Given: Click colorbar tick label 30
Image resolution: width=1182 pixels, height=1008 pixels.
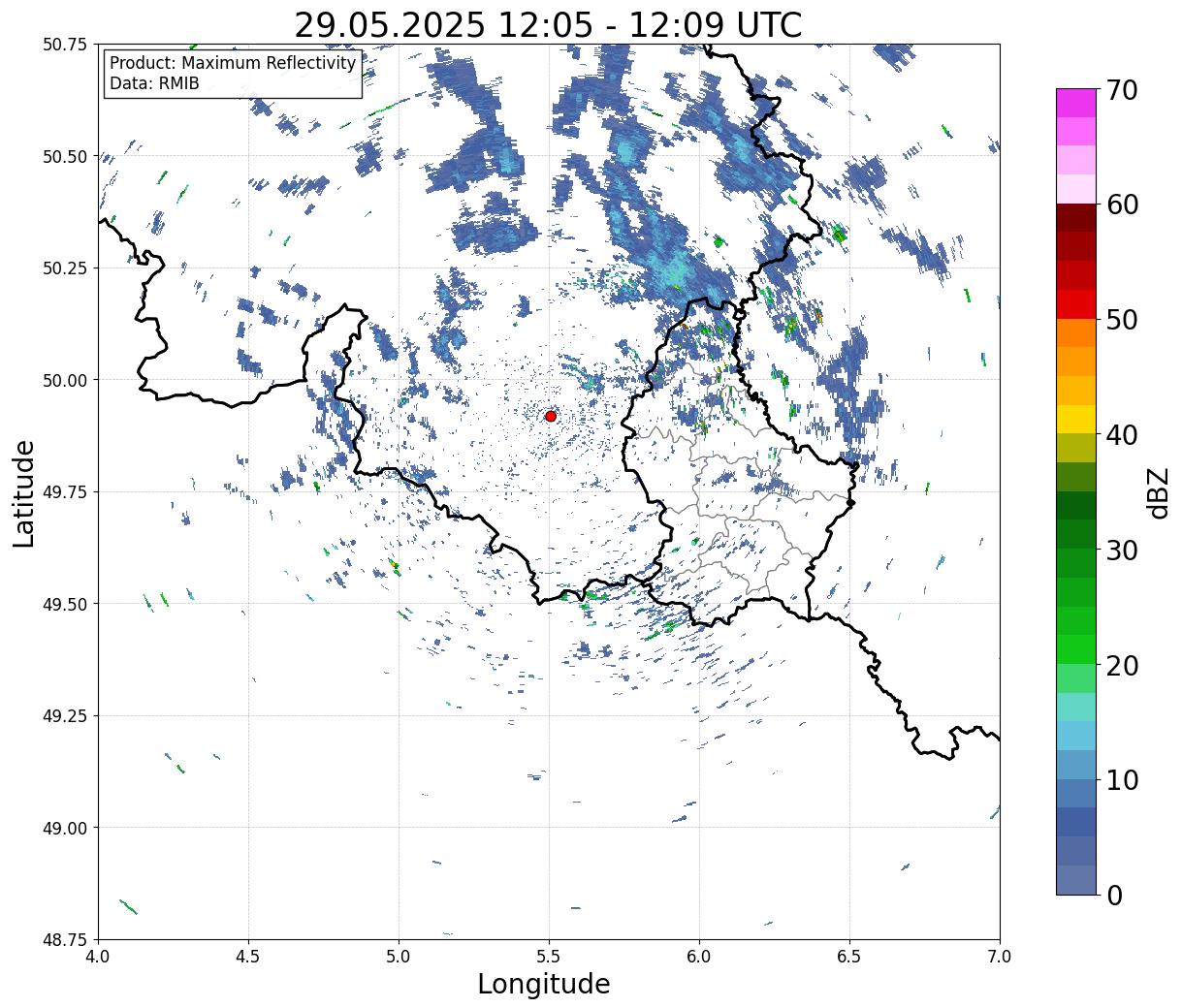Looking at the screenshot, I should click(1121, 550).
